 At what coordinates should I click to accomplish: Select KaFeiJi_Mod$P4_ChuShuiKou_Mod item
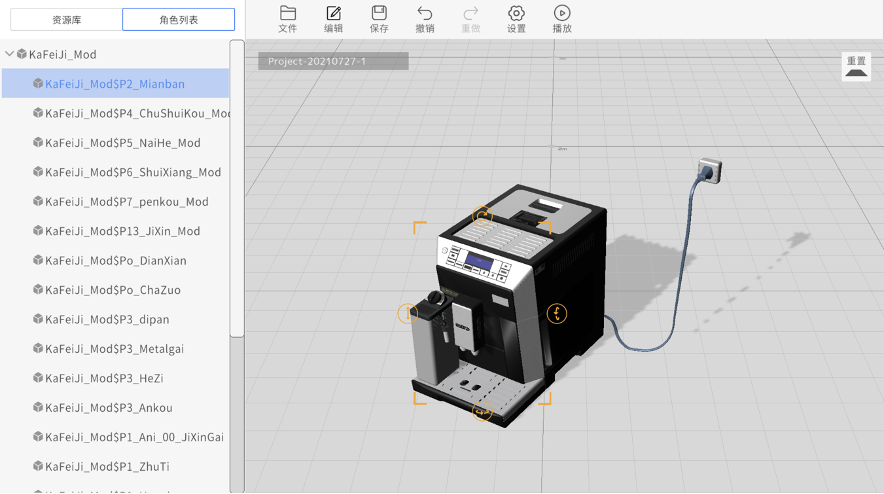click(x=115, y=113)
